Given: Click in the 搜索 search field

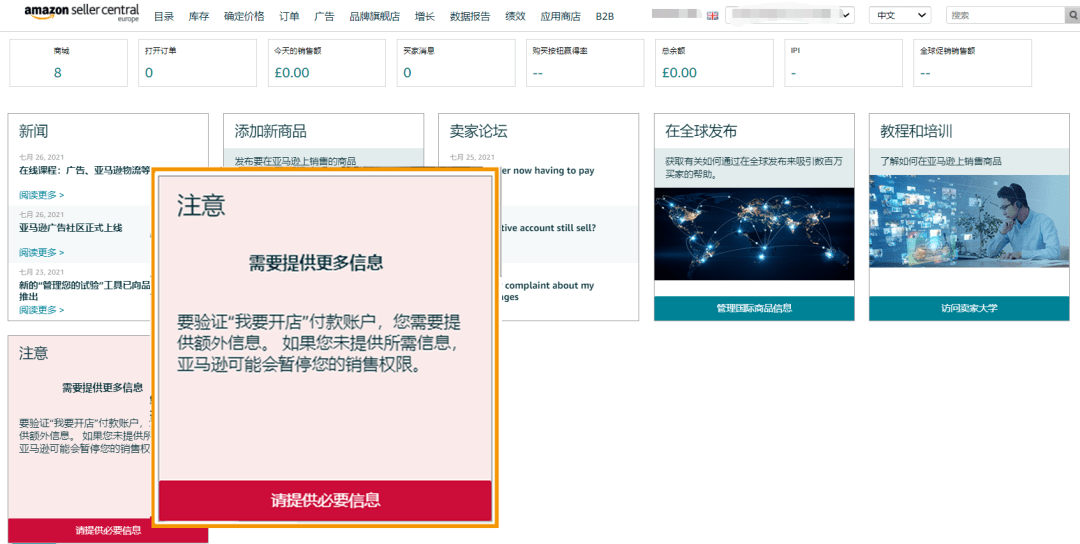Looking at the screenshot, I should point(1003,16).
